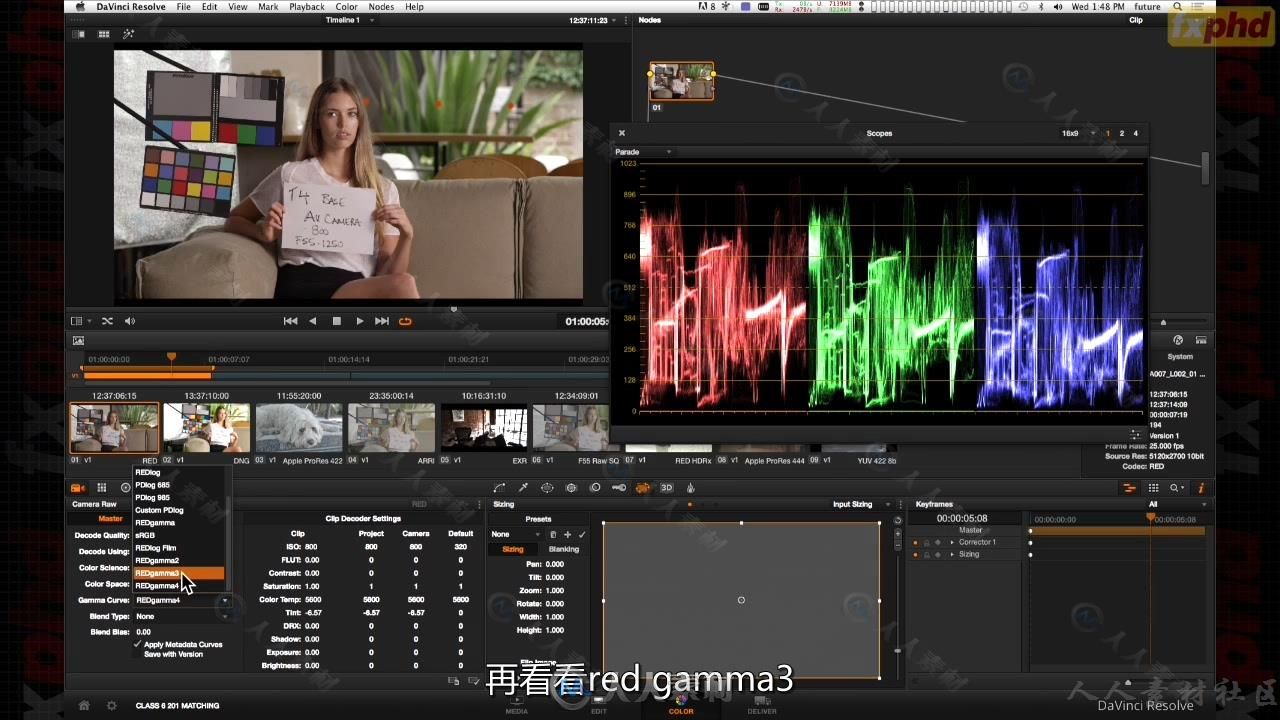Open the Qualifier eyedropper palette
This screenshot has height=720, width=1280.
click(x=523, y=488)
